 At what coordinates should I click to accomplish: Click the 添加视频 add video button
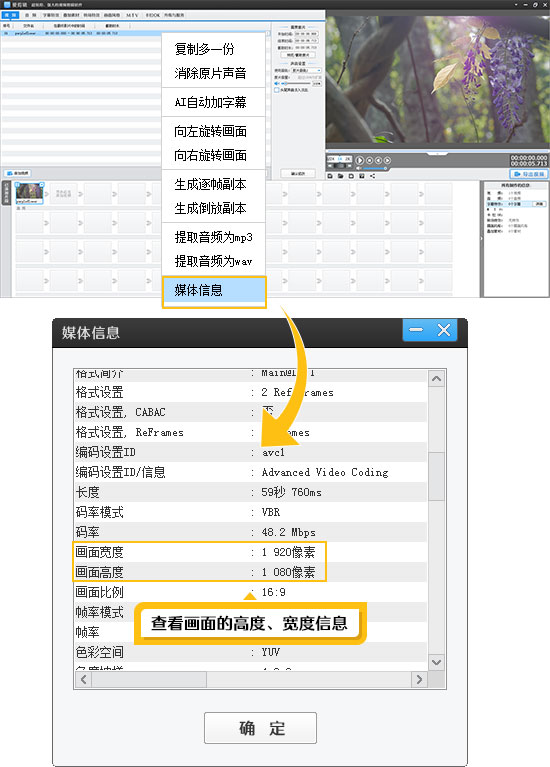click(x=18, y=173)
